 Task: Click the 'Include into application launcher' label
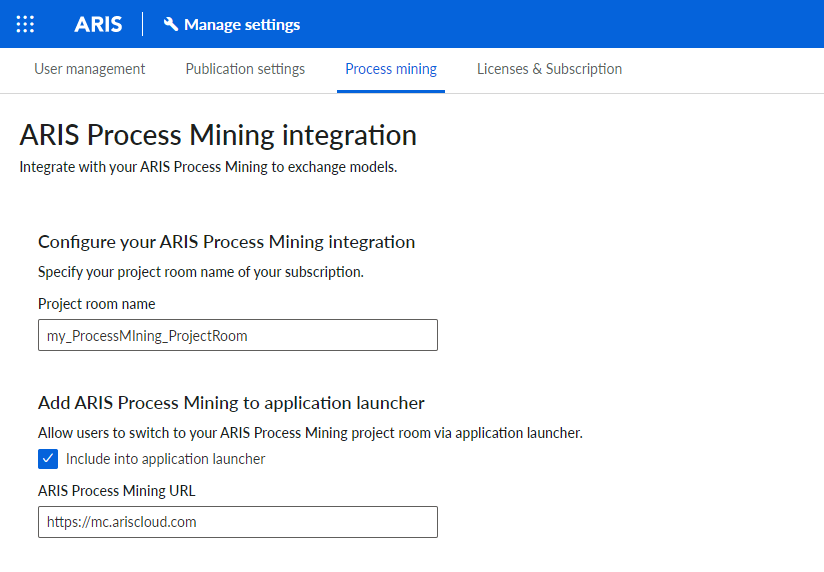[165, 459]
